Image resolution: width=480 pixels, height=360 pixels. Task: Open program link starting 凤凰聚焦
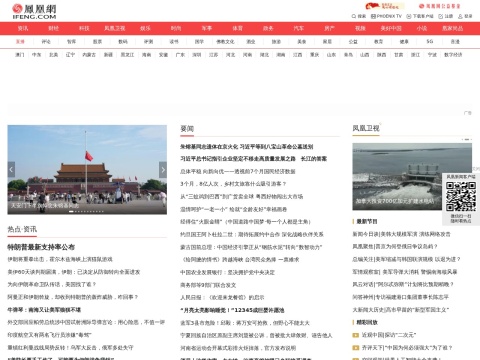(x=395, y=247)
